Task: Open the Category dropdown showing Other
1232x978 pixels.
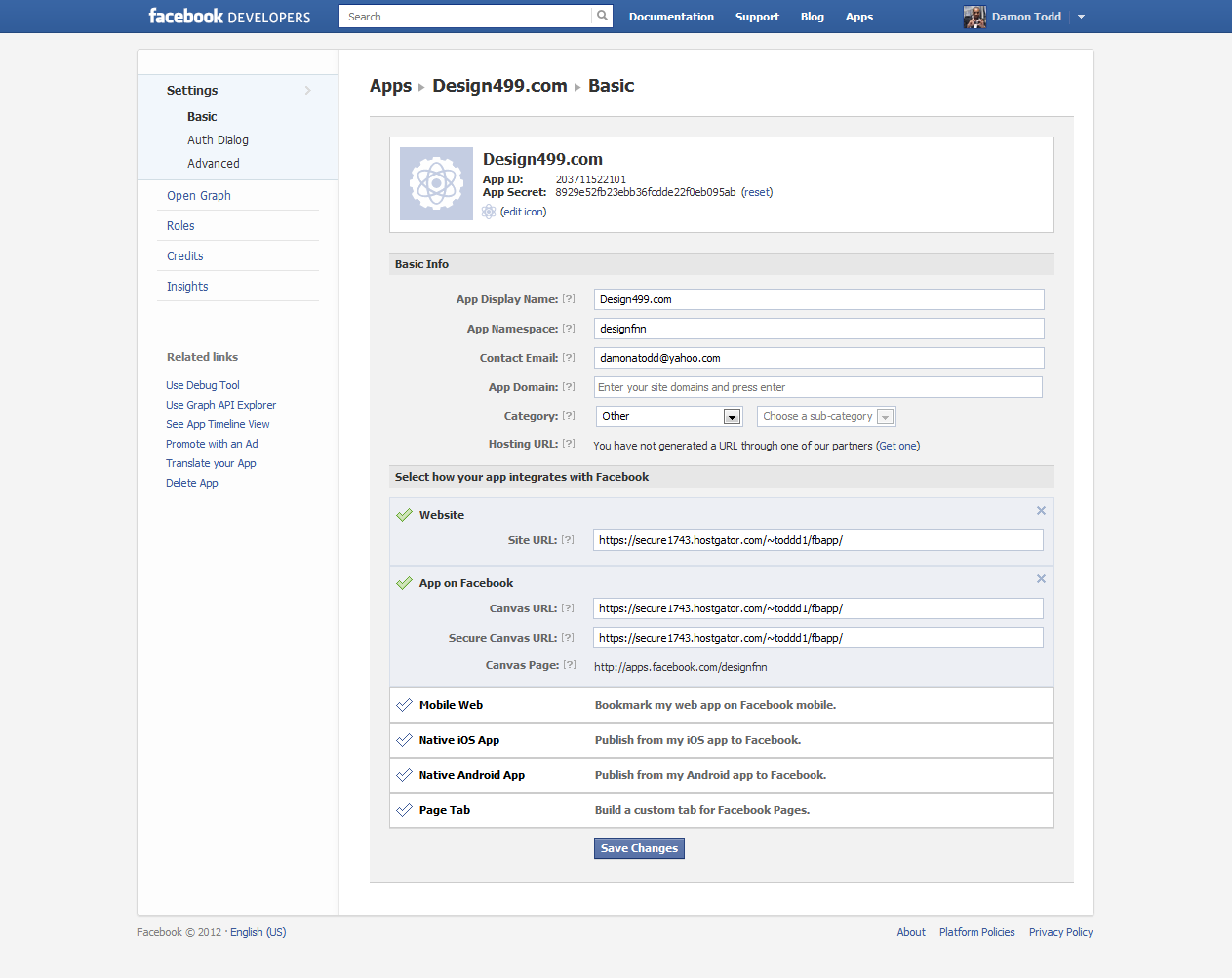Action: 669,416
